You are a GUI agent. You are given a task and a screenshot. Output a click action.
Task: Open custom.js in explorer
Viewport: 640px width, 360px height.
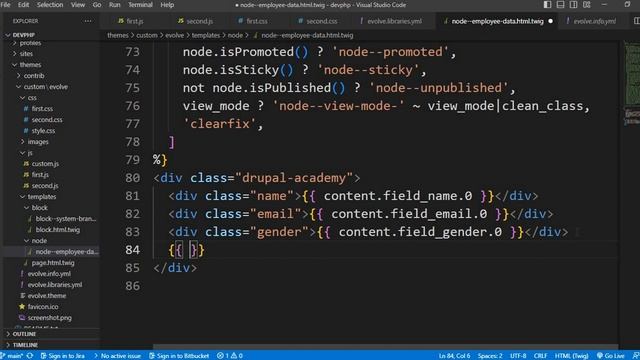click(x=45, y=164)
